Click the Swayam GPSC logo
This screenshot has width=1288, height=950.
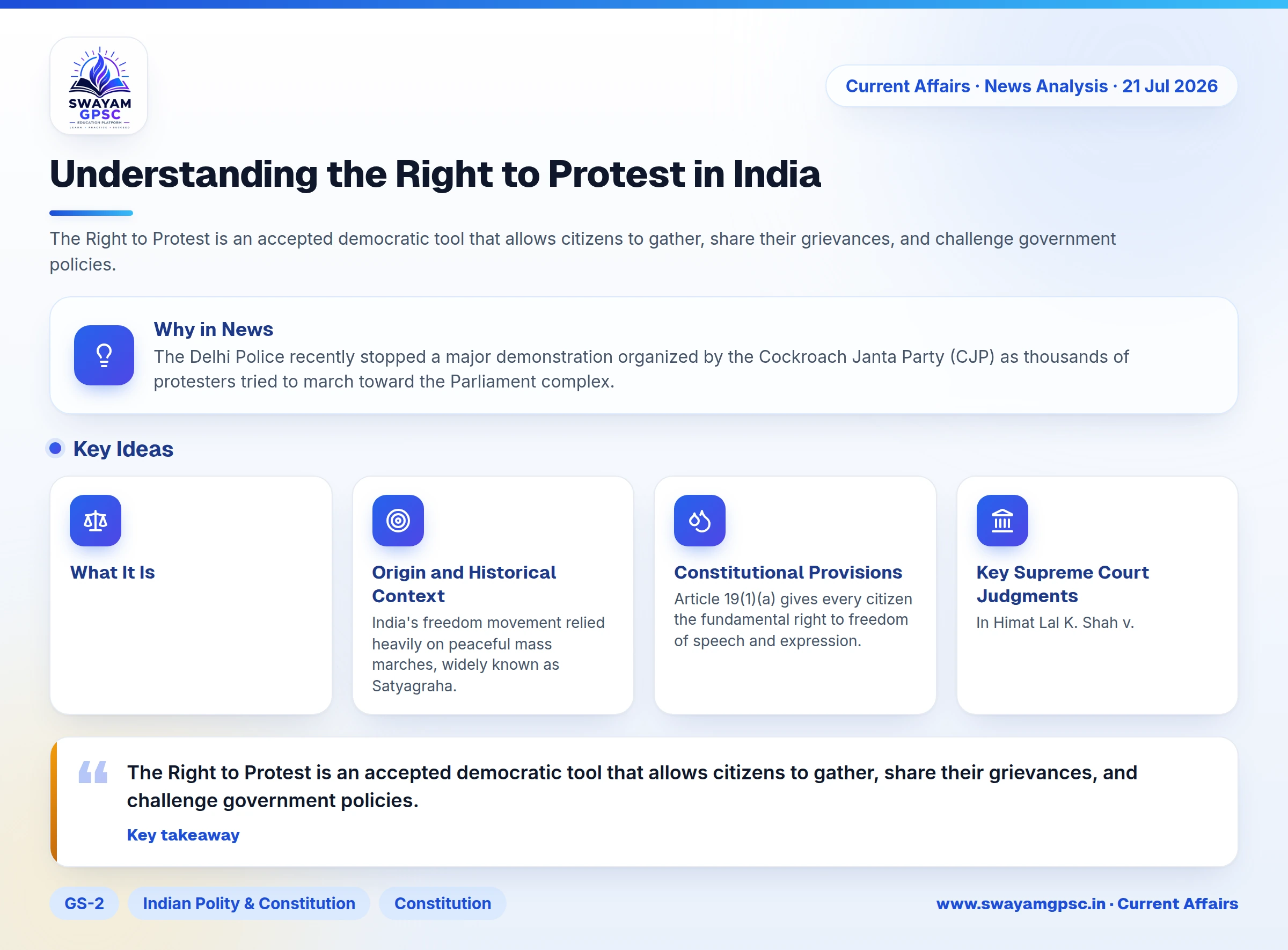[99, 86]
